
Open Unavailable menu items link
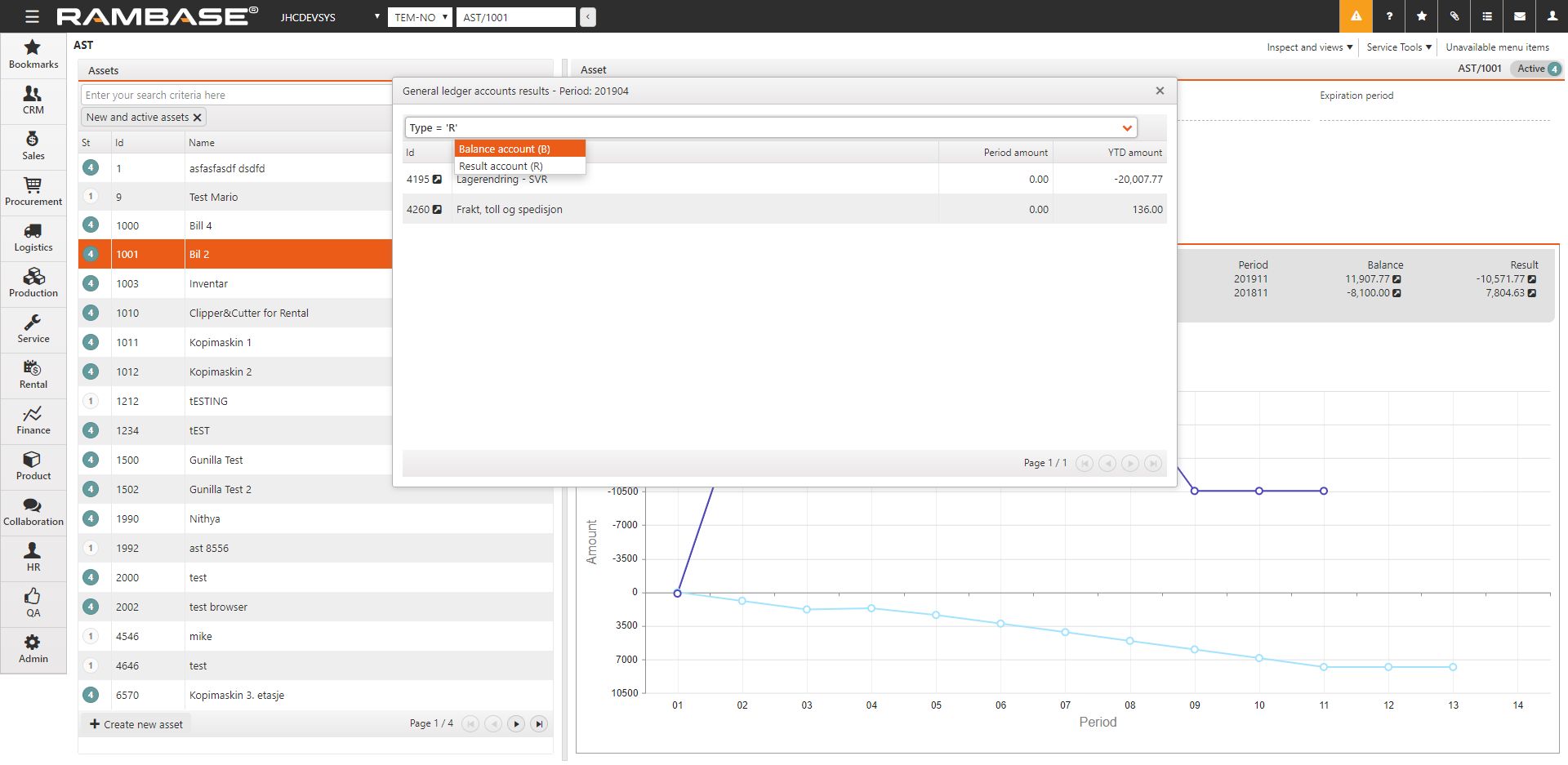coord(1497,47)
